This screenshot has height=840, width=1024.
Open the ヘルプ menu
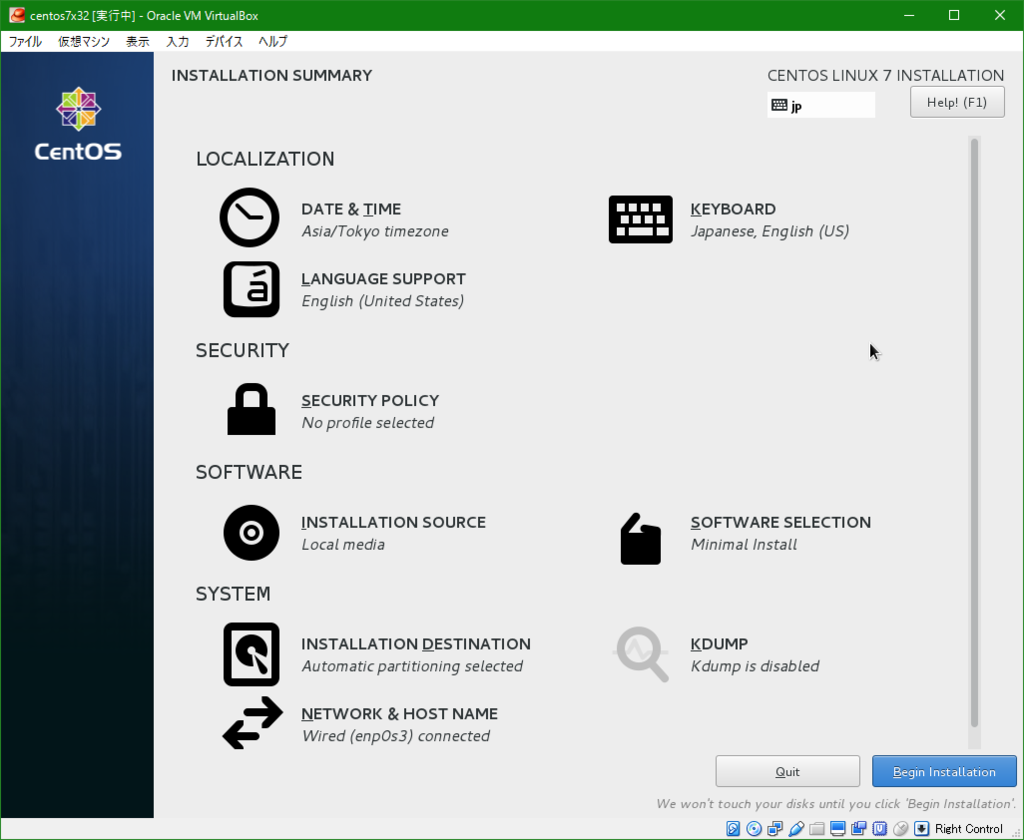272,41
